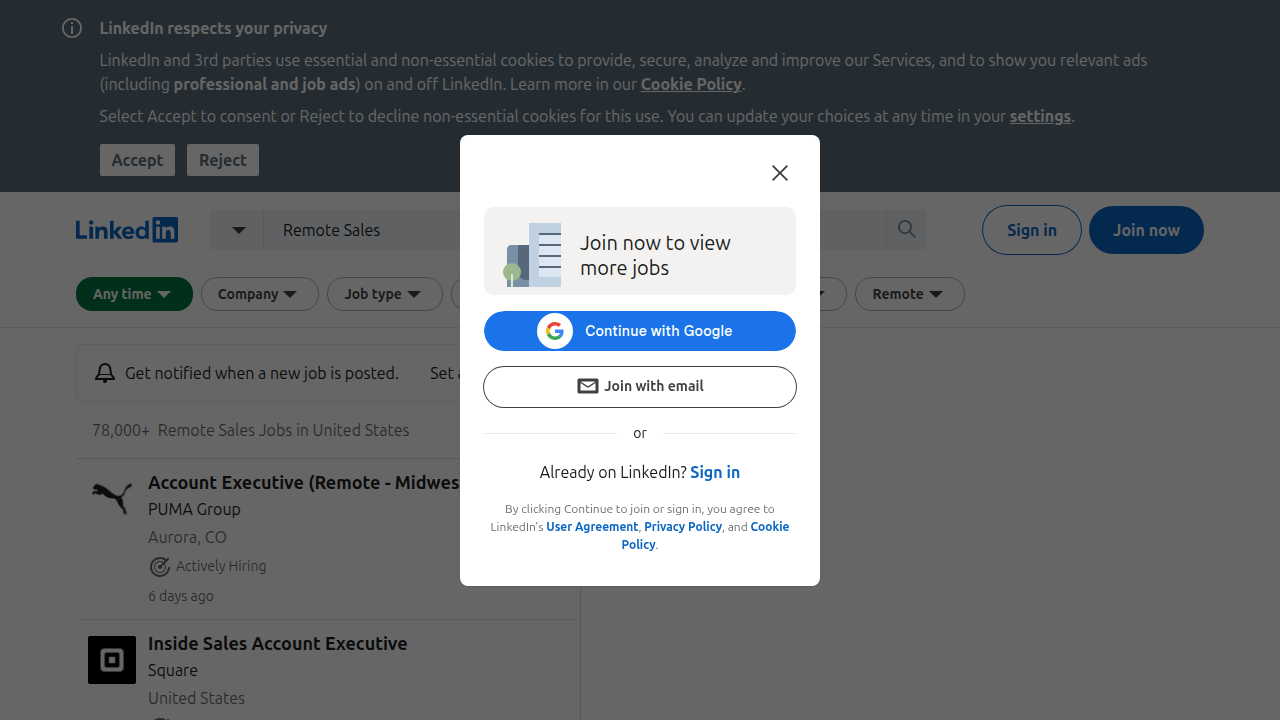The image size is (1280, 720).
Task: Expand the Any time filter
Action: click(x=134, y=294)
